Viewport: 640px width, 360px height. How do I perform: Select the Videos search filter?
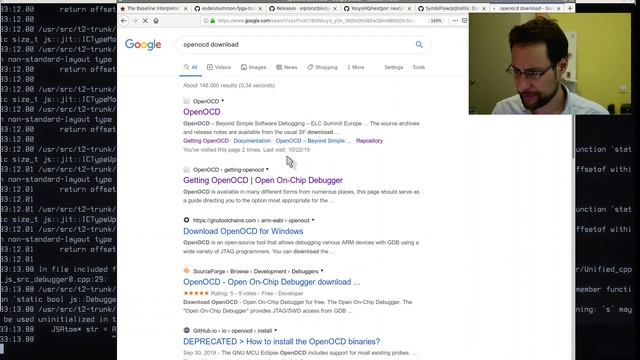click(219, 67)
